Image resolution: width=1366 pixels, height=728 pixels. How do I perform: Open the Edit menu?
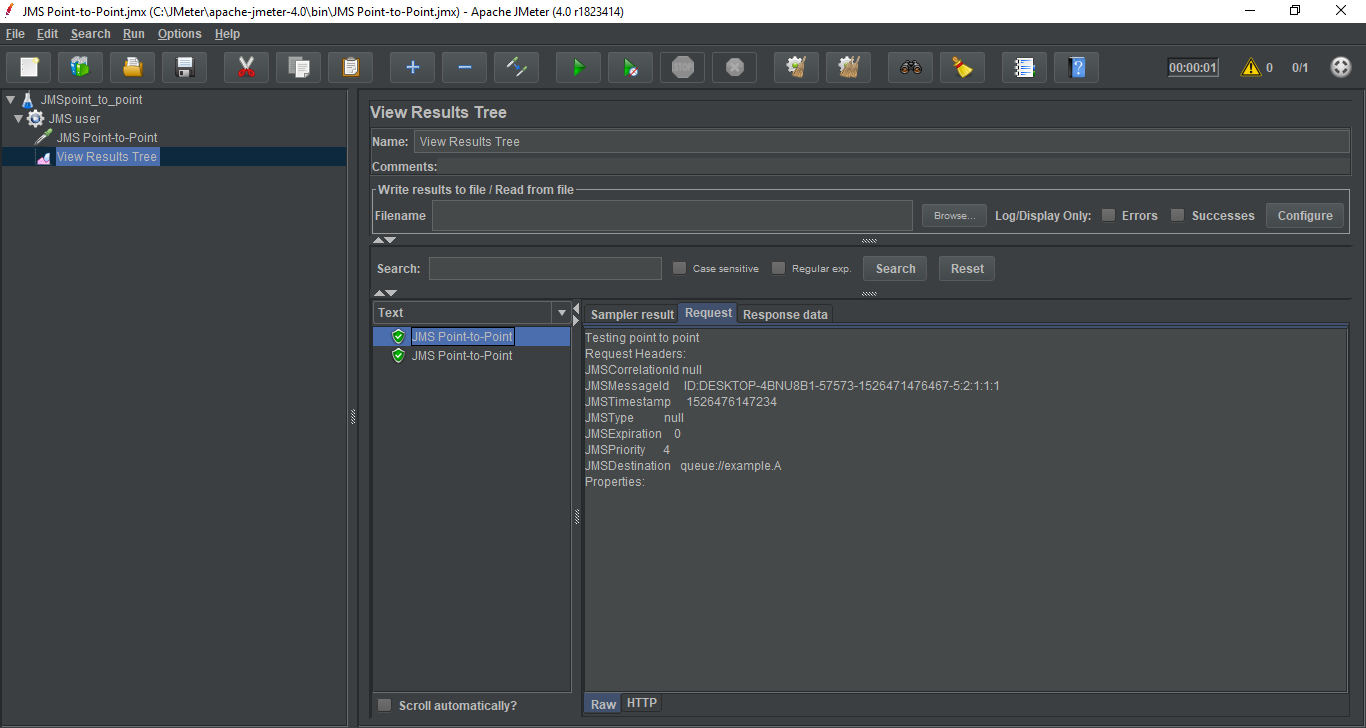tap(47, 34)
